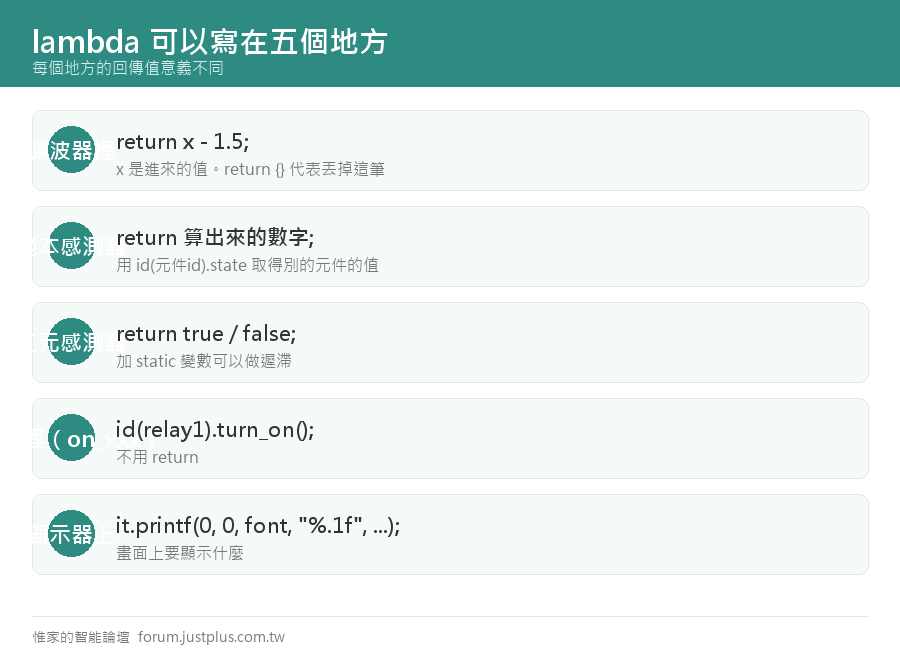Select the subtitle '每個地方的回傳值意義不同'
Image resolution: width=900 pixels, height=660 pixels.
[x=127, y=68]
